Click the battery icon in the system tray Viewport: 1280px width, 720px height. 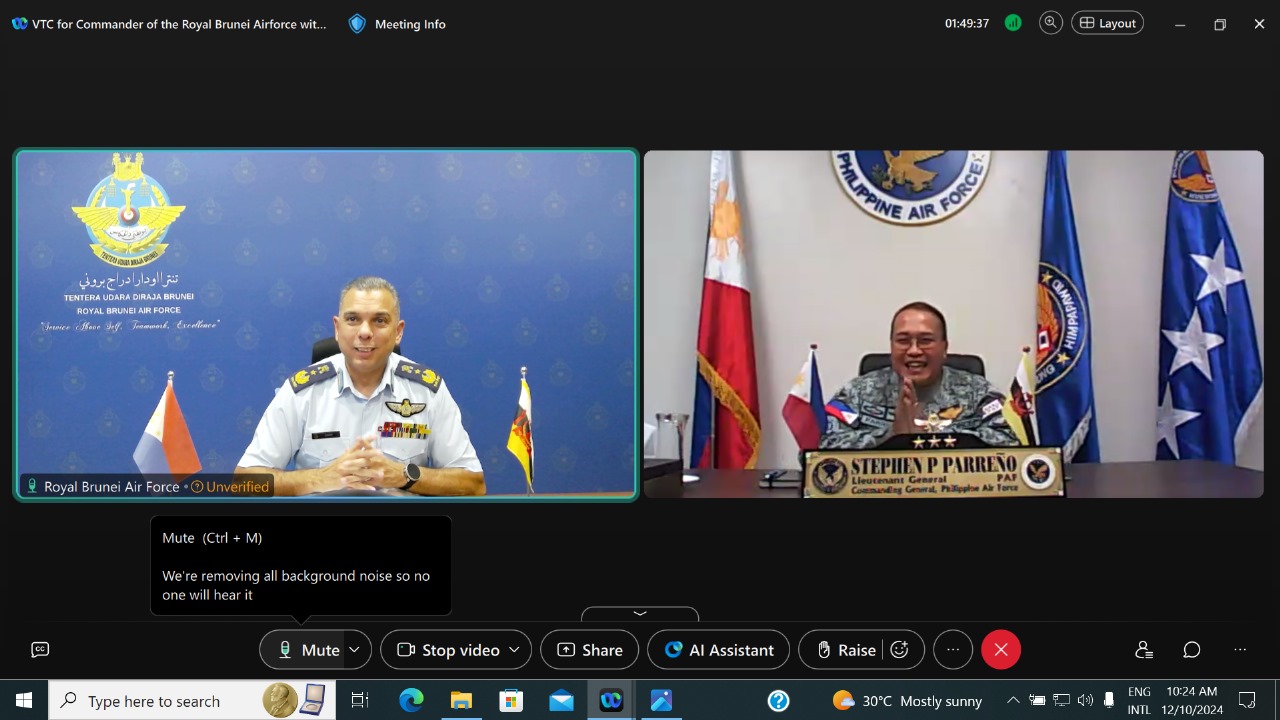[1037, 701]
